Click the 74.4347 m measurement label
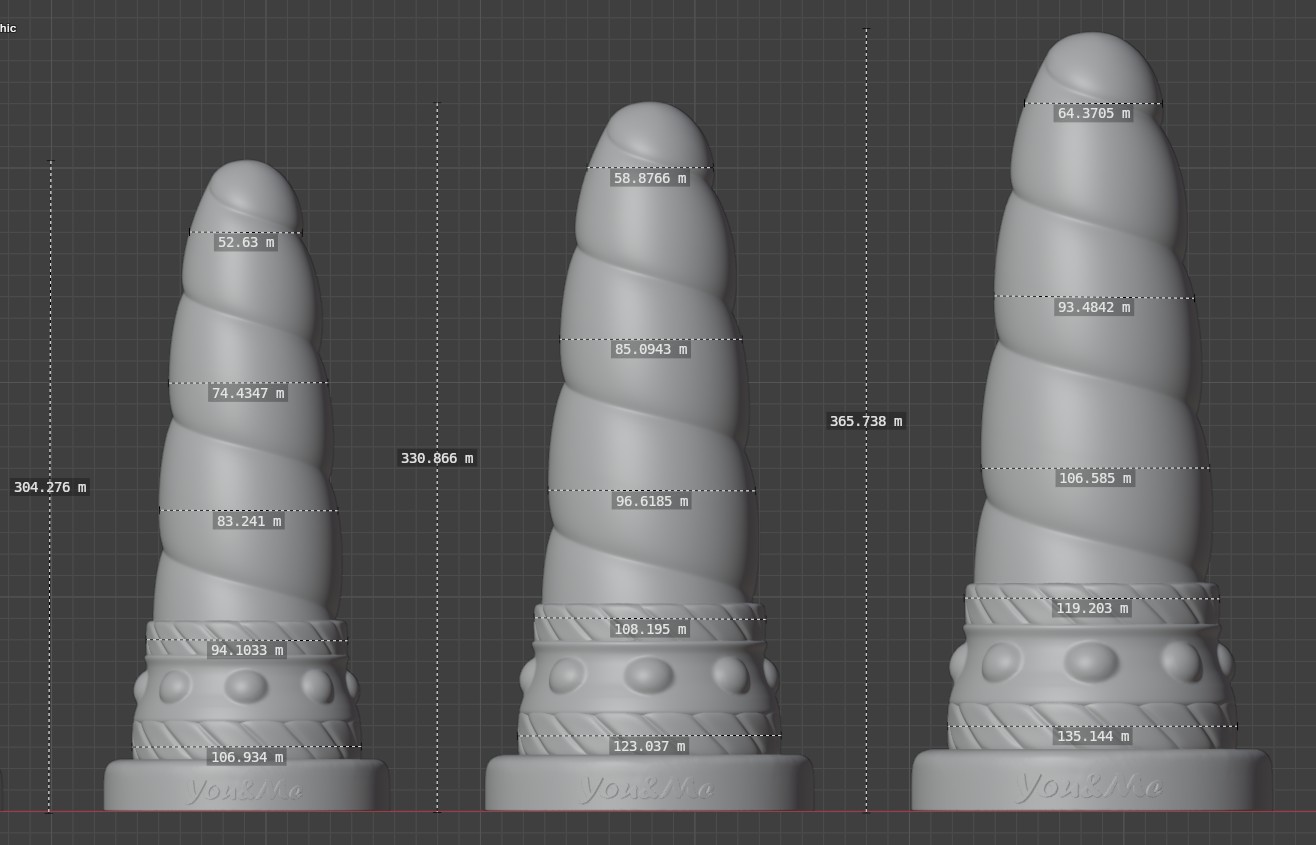This screenshot has height=845, width=1316. [x=248, y=393]
